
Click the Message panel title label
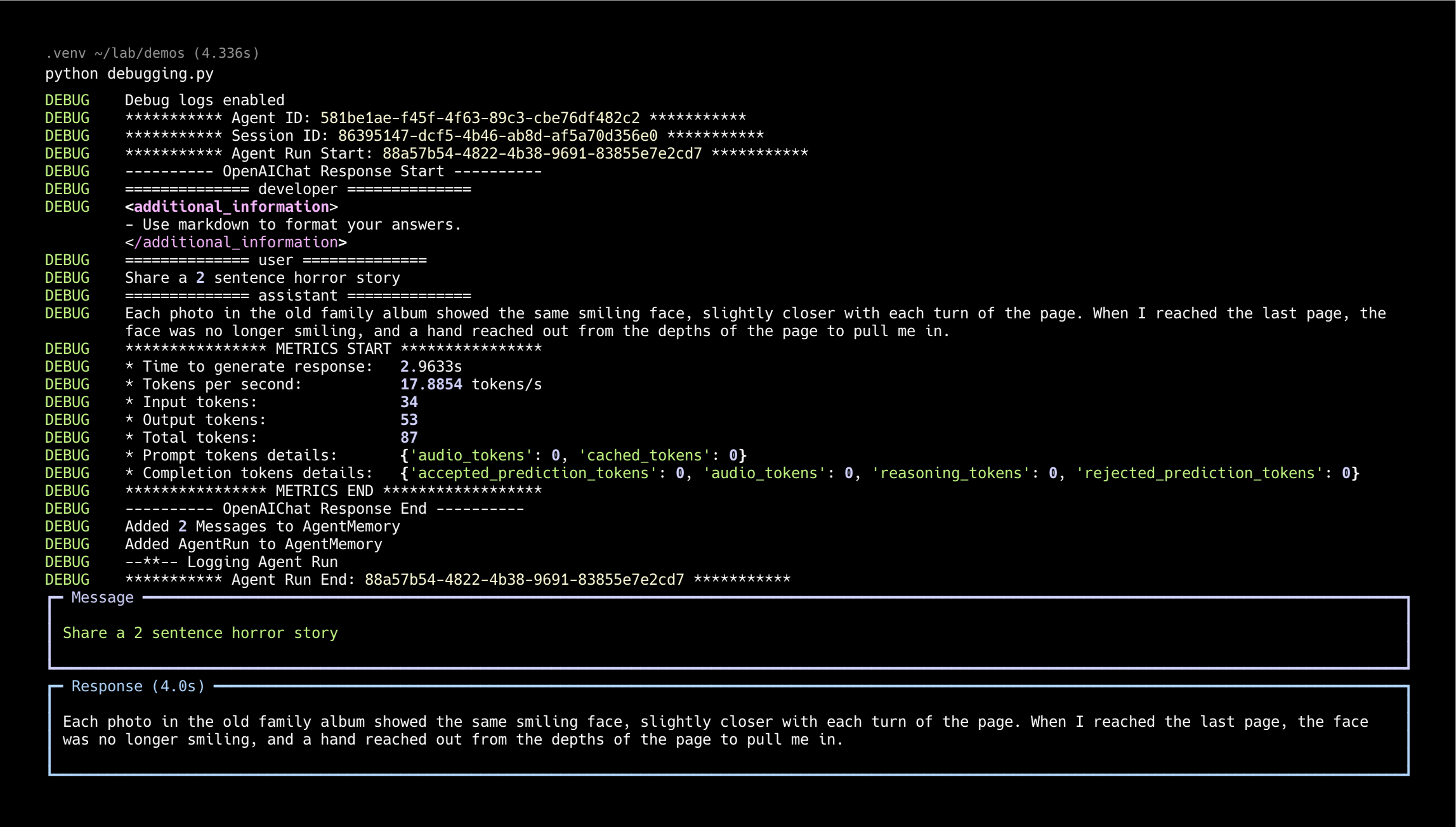click(102, 597)
